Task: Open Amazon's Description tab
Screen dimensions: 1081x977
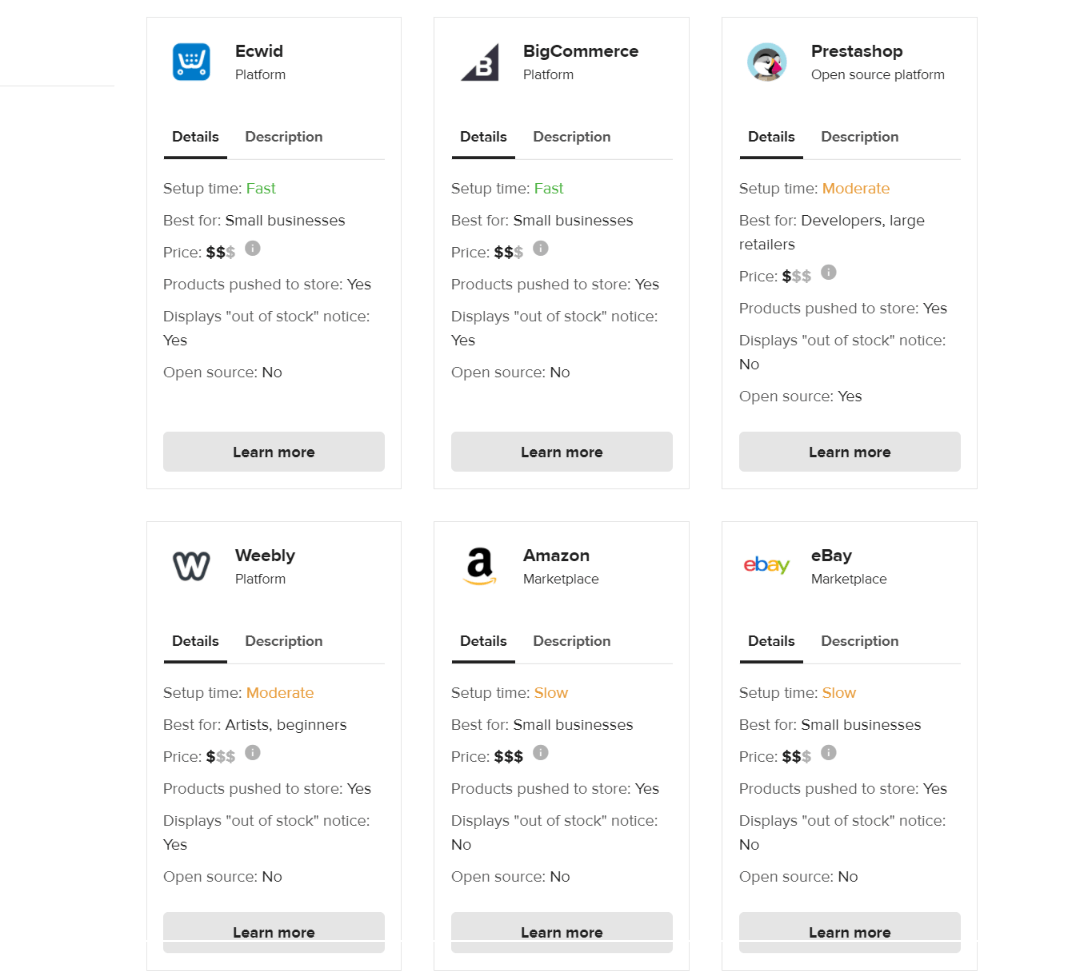Action: pyautogui.click(x=572, y=641)
